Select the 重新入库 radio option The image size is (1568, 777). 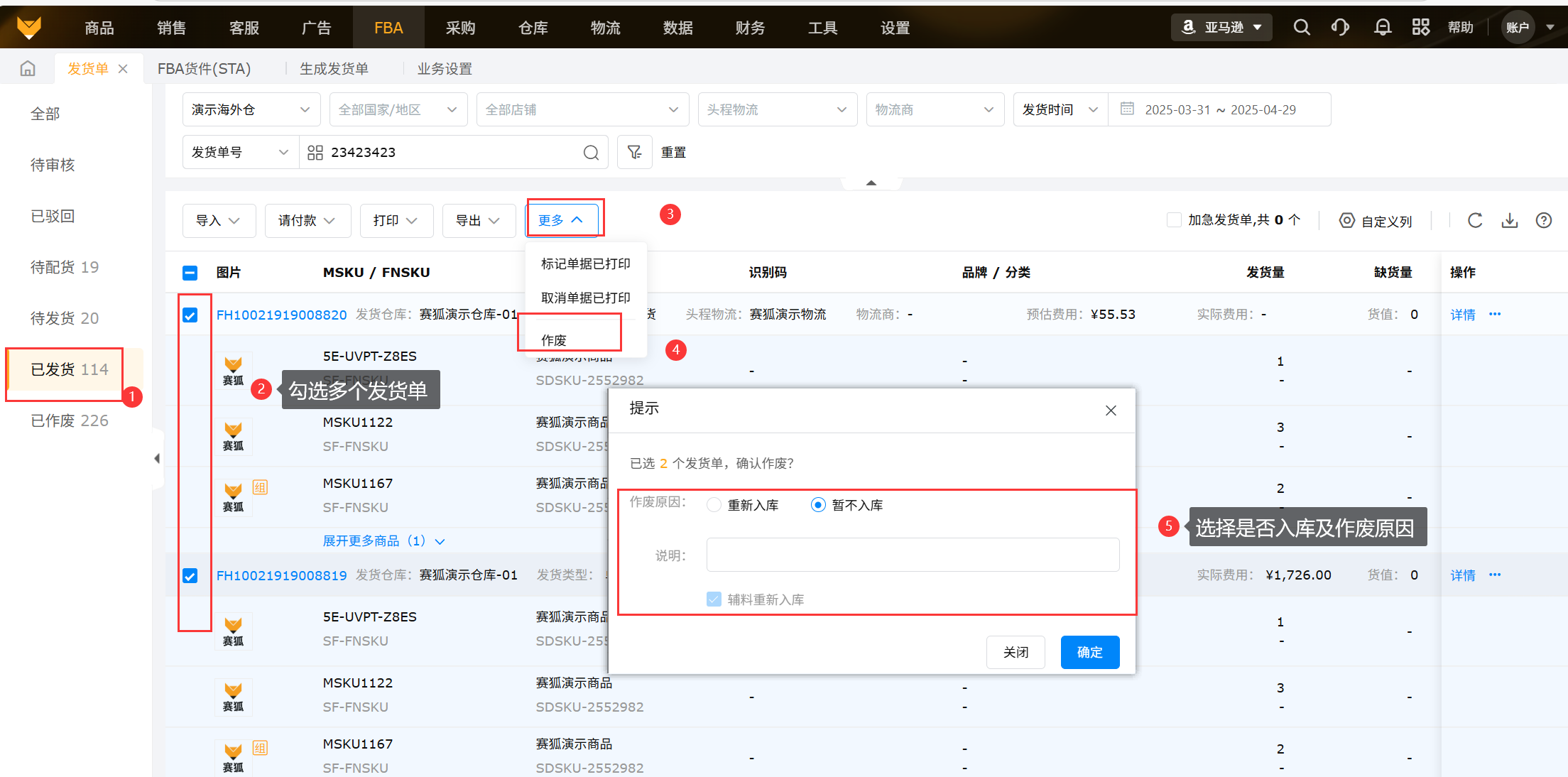click(x=714, y=505)
